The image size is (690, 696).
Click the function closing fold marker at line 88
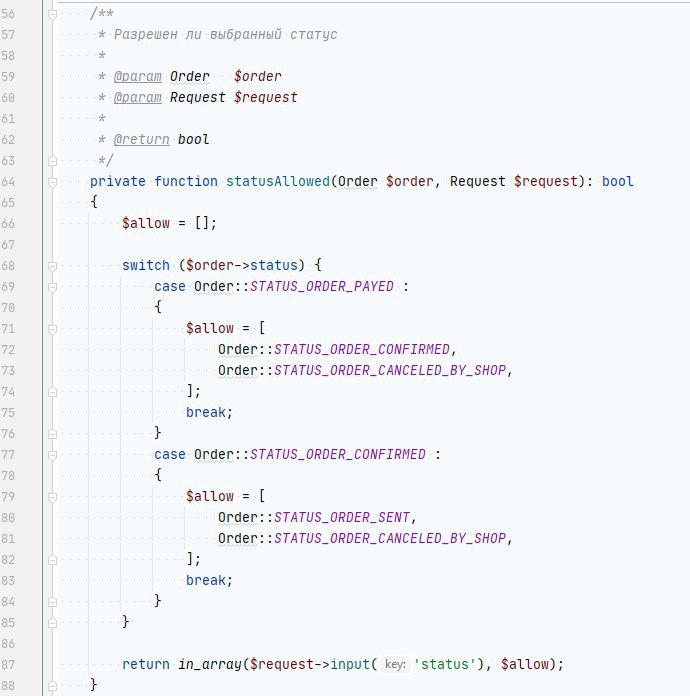click(52, 686)
